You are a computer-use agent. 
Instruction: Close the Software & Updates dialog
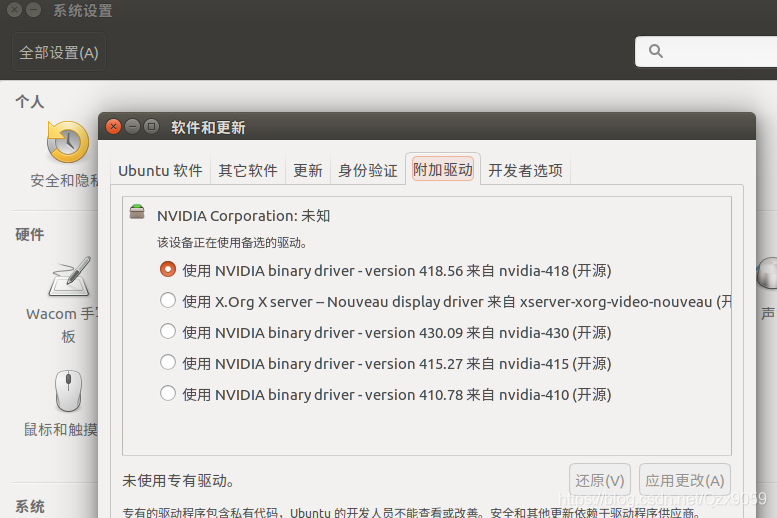pos(113,127)
